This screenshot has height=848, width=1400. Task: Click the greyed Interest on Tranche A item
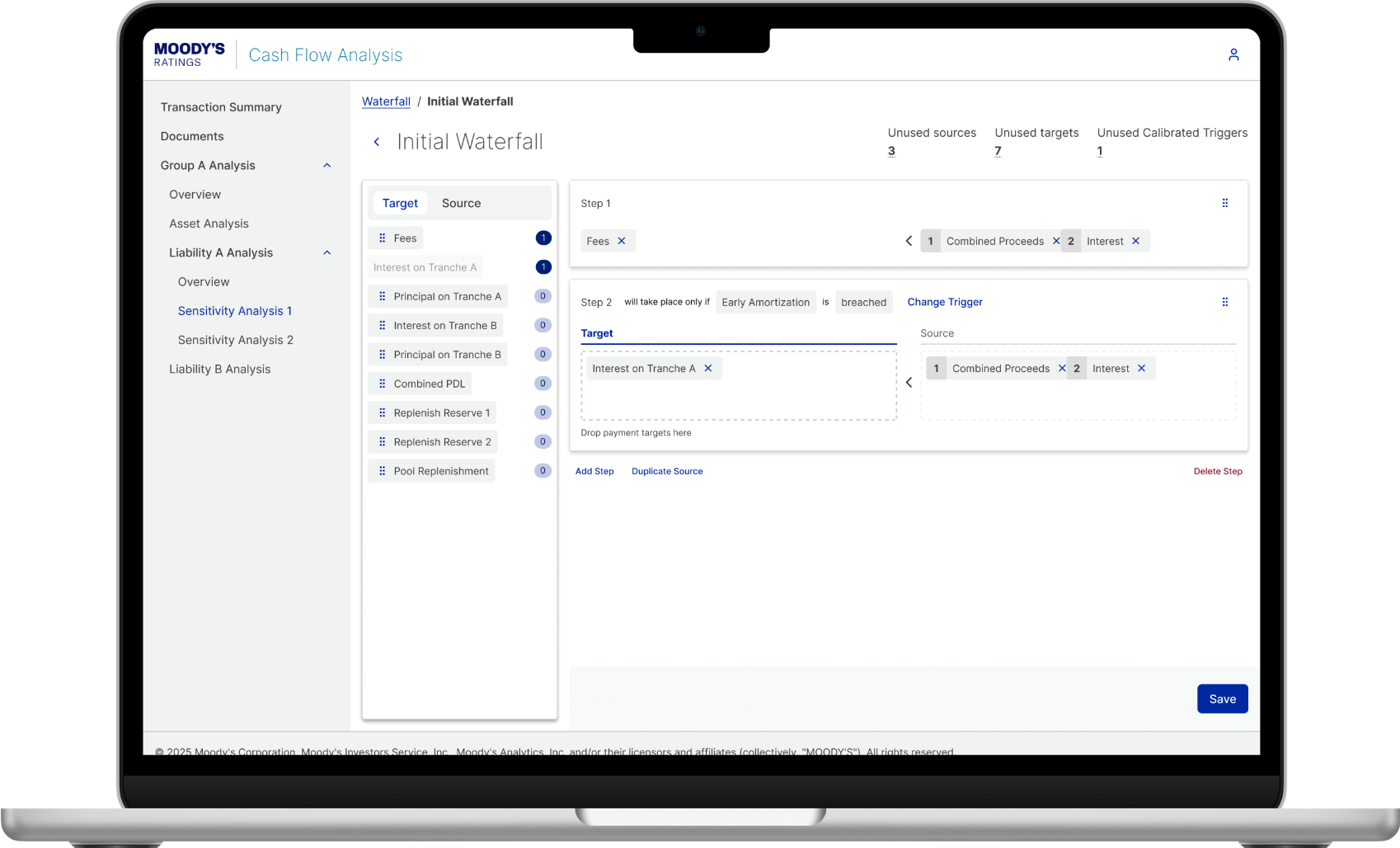(x=425, y=267)
